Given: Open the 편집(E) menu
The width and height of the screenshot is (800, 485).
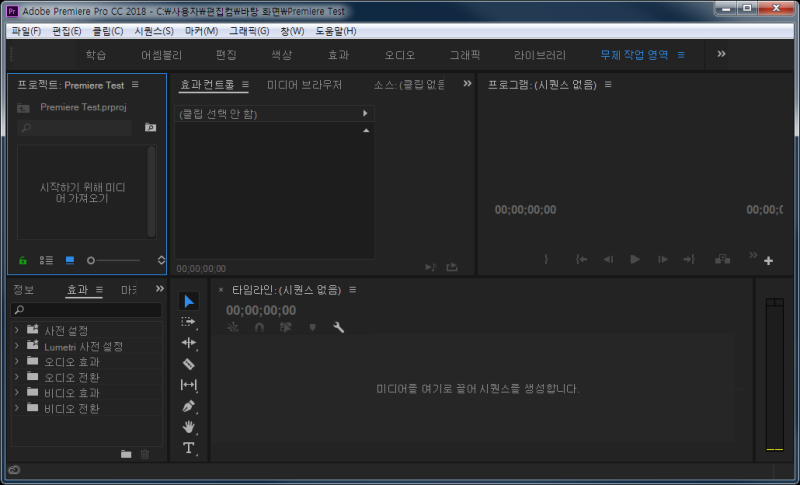Looking at the screenshot, I should pos(67,31).
